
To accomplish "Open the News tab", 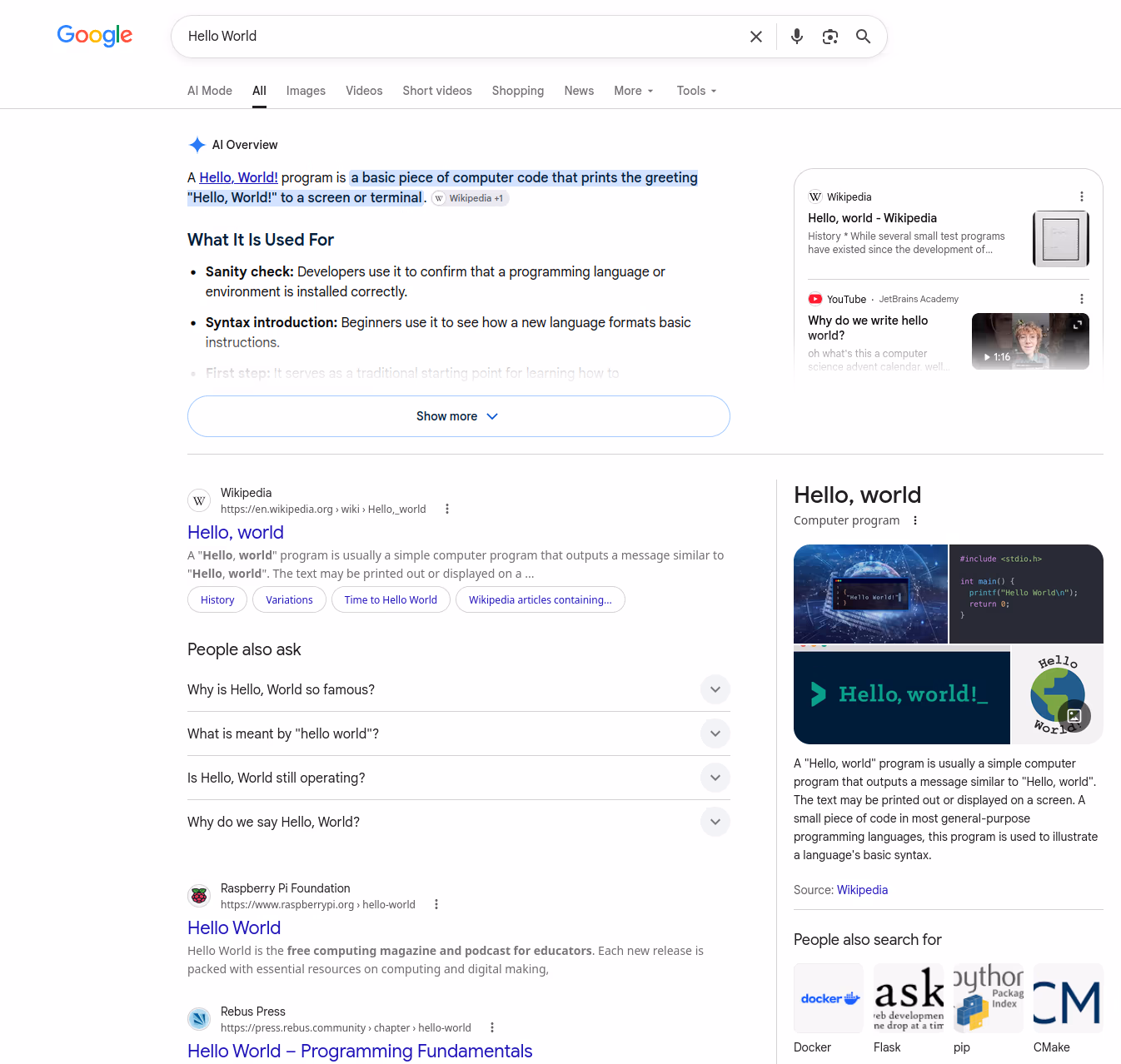I will pos(579,91).
